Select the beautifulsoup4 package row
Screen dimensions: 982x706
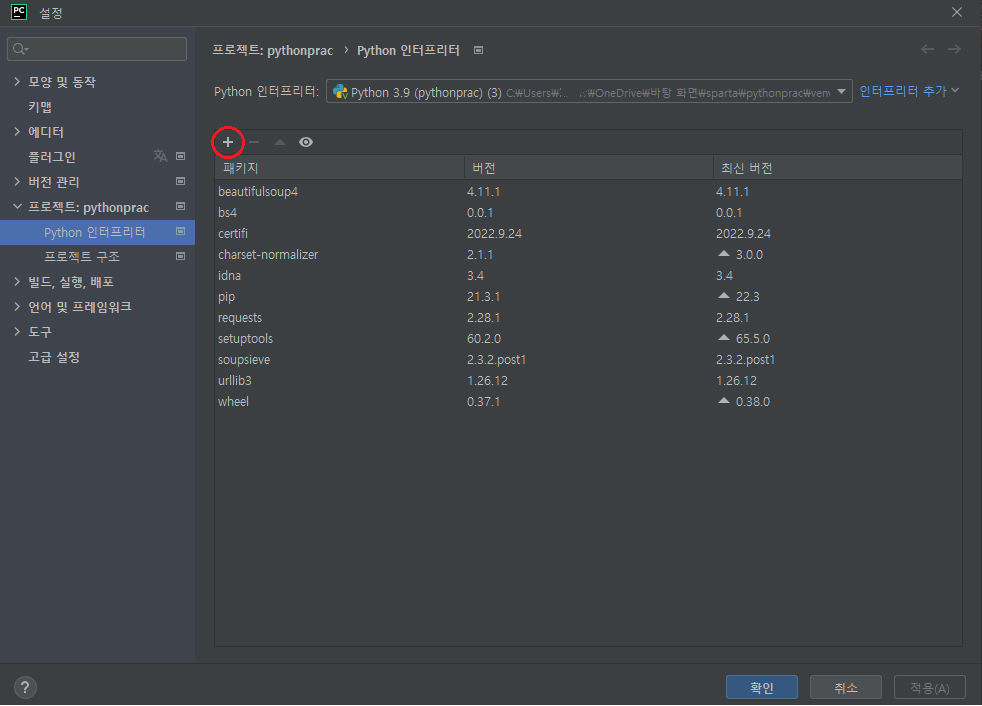point(588,191)
